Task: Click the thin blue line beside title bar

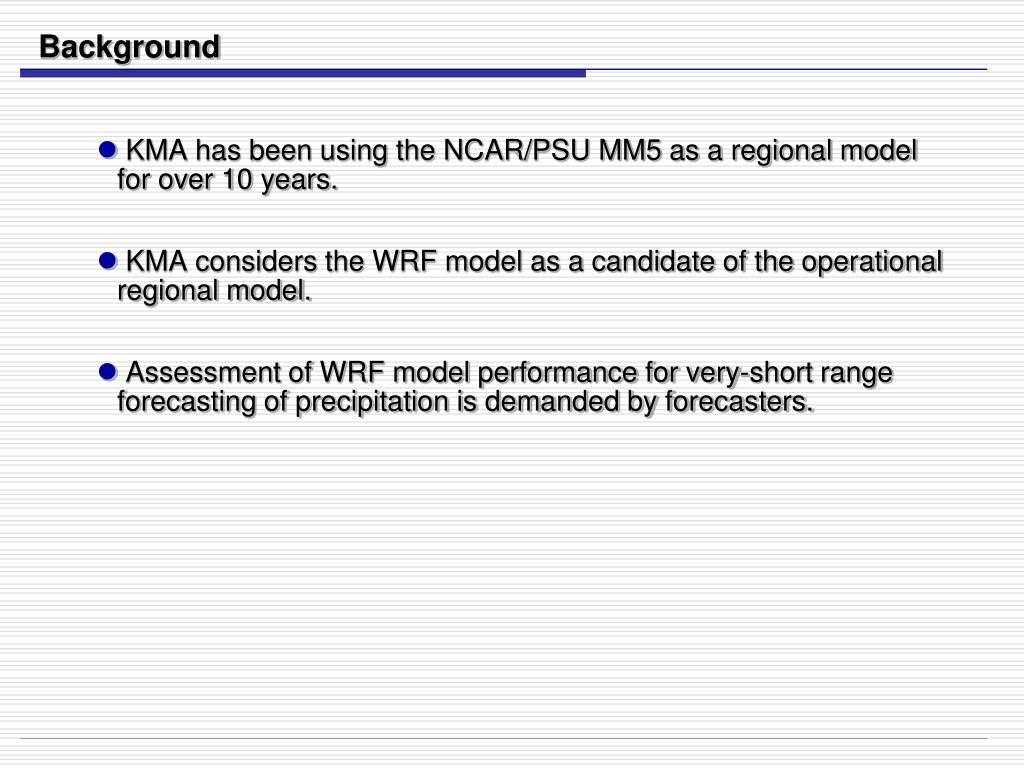Action: click(x=786, y=69)
